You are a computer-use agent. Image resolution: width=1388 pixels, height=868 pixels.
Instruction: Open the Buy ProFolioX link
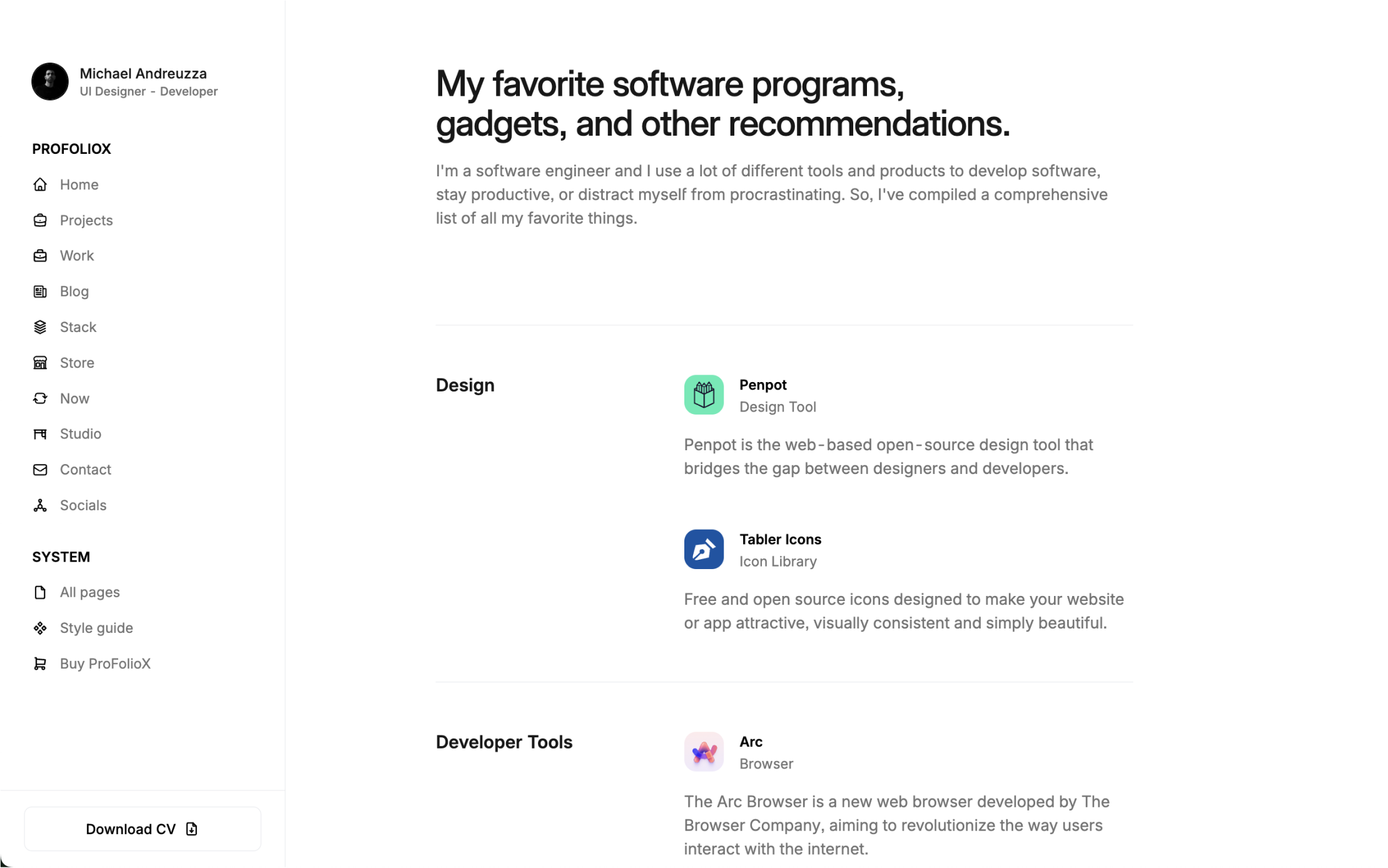click(105, 663)
